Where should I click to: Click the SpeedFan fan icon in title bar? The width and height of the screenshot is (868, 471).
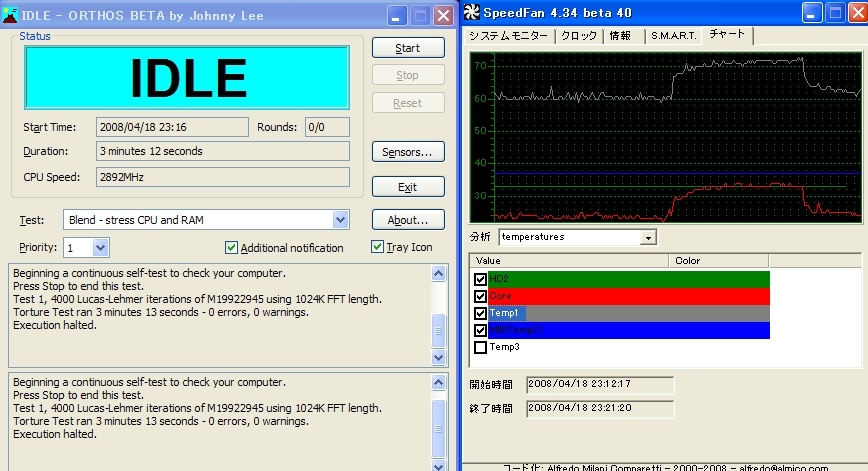click(x=472, y=13)
